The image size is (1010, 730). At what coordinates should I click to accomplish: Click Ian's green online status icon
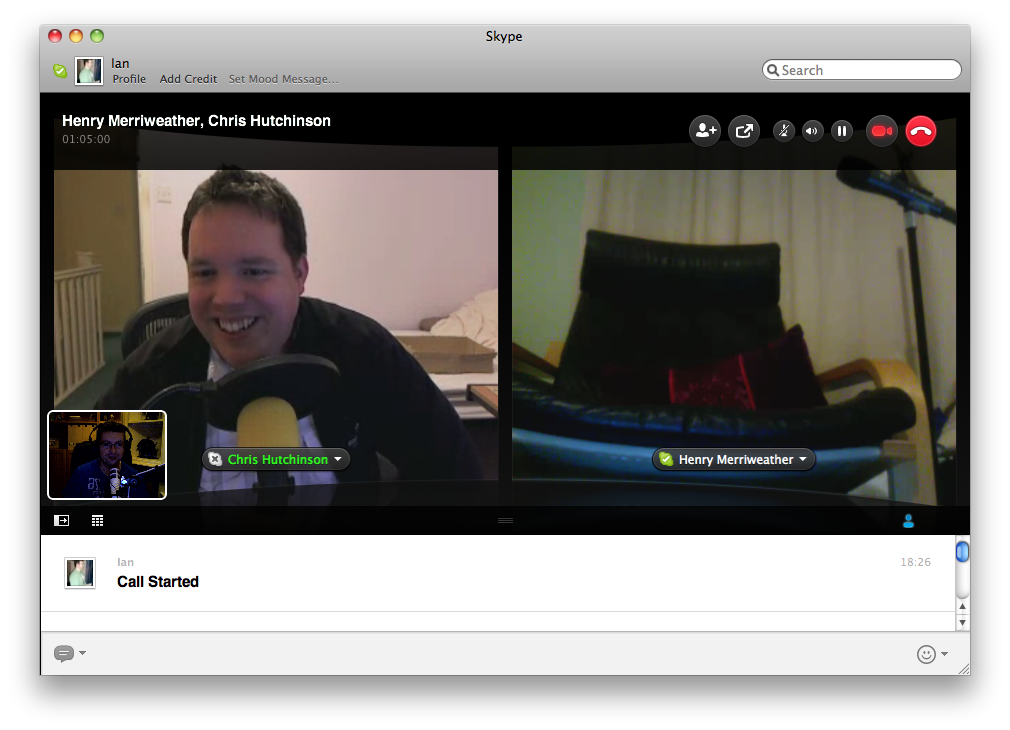tap(60, 71)
